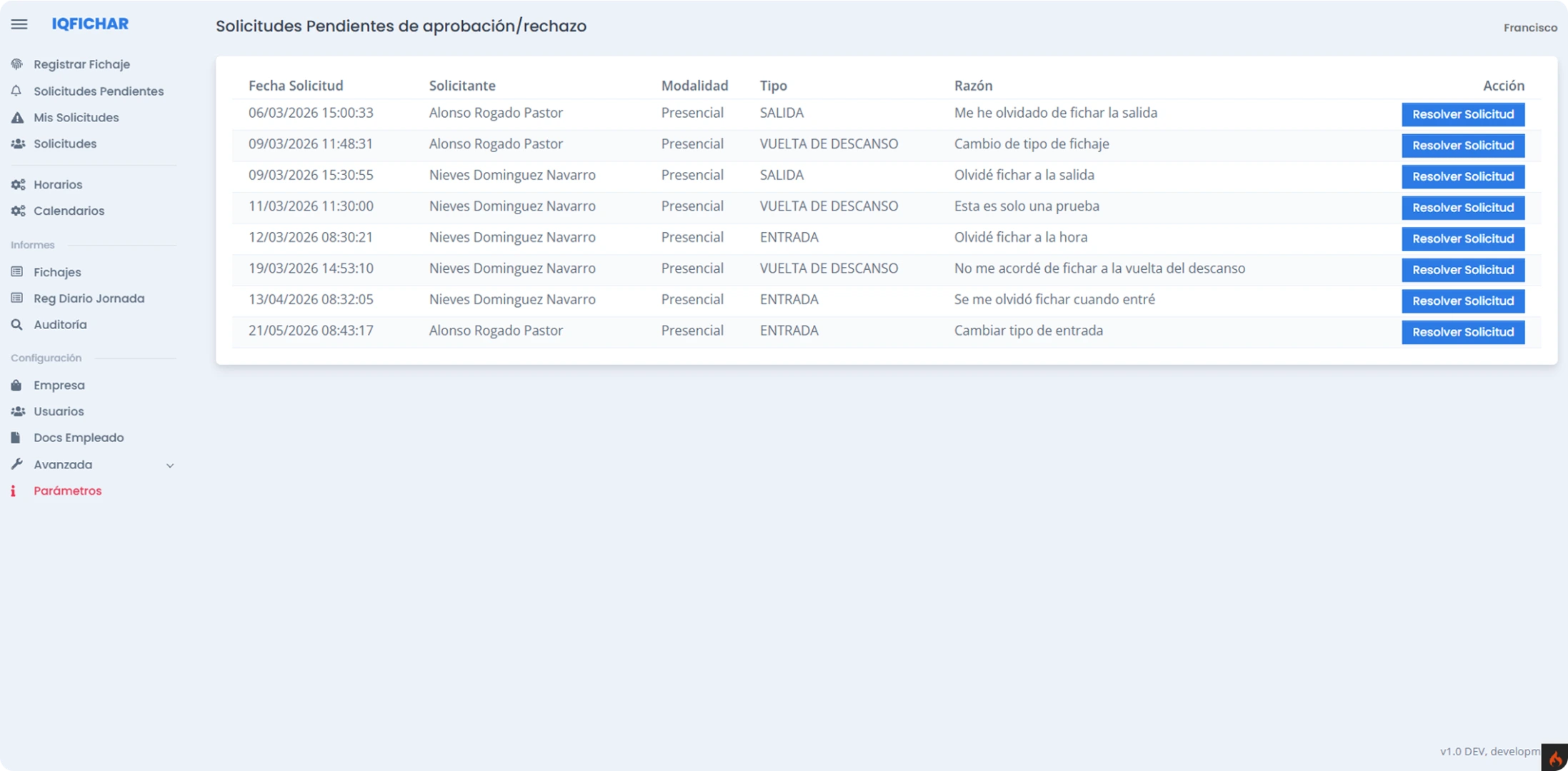The width and height of the screenshot is (1568, 771).
Task: Click the magnifier icon beside Auditoría
Action: pos(16,324)
